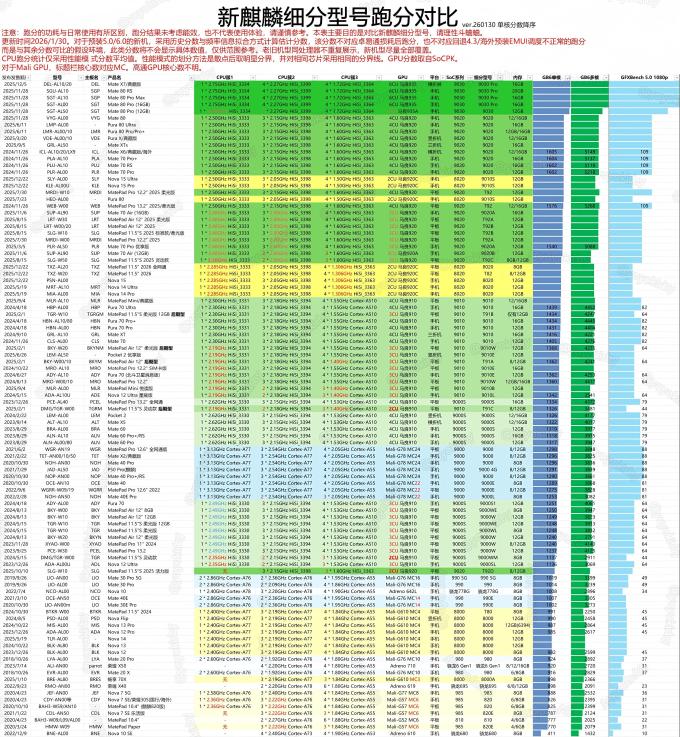Image resolution: width=680 pixels, height=737 pixels.
Task: Select the Pocket 2 product cell
Action: (x=117, y=416)
